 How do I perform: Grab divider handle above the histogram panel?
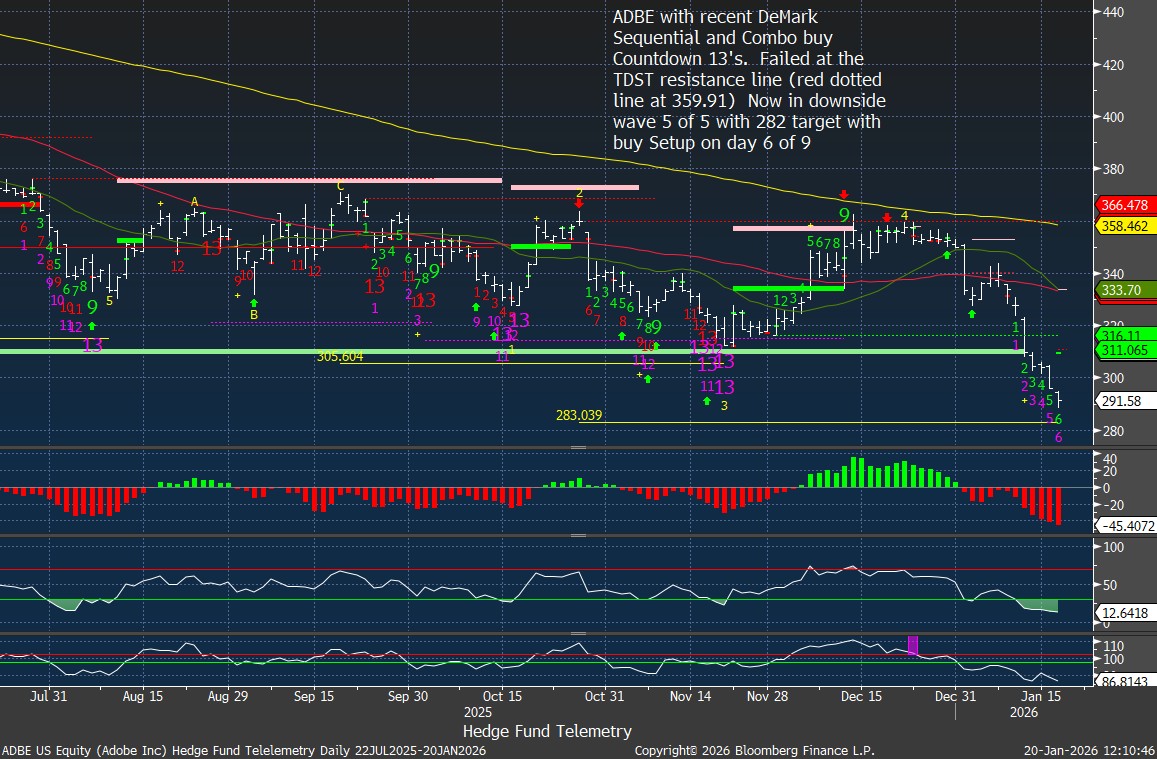pos(577,449)
